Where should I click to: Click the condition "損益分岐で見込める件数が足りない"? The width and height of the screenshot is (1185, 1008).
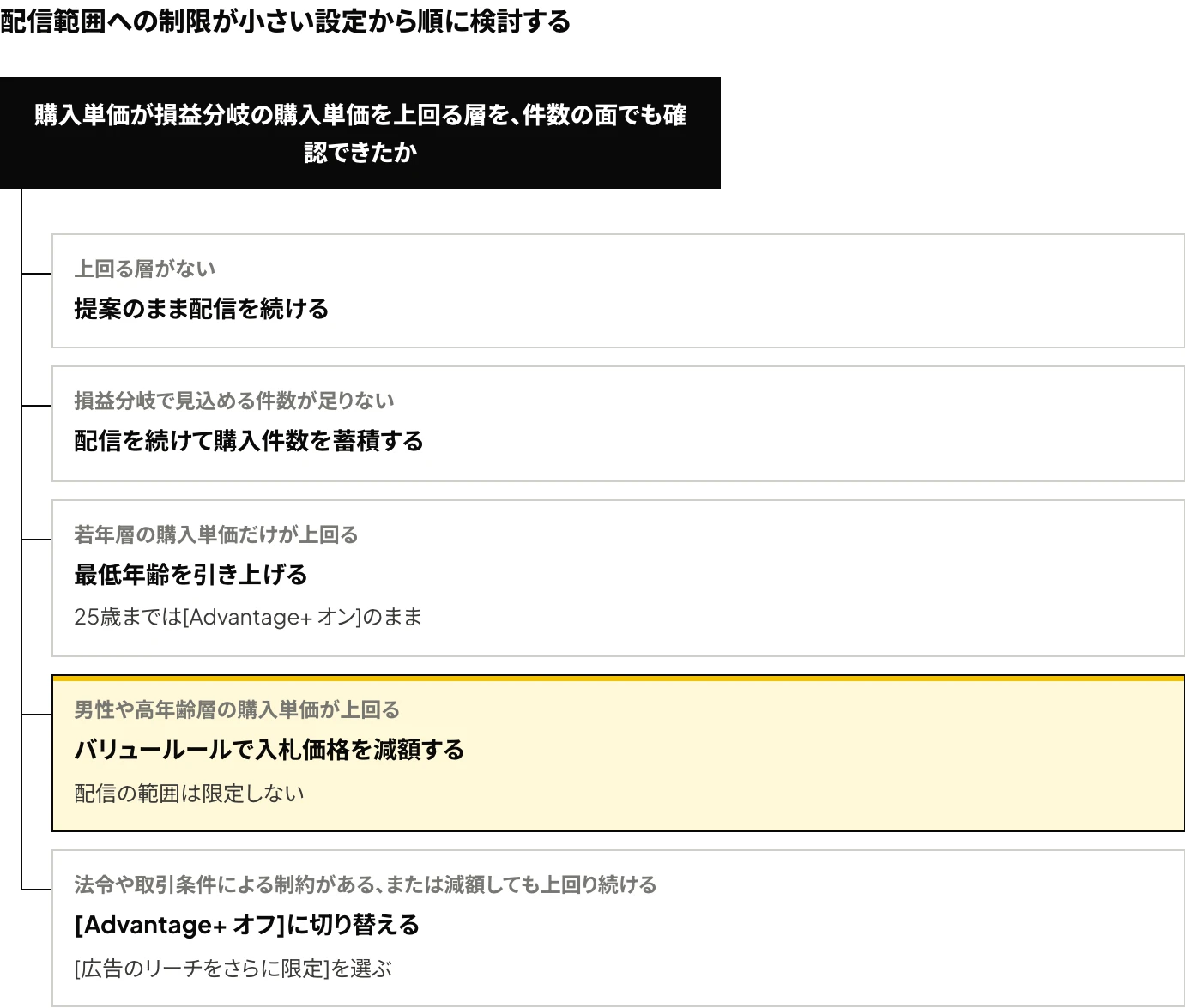[x=234, y=401]
